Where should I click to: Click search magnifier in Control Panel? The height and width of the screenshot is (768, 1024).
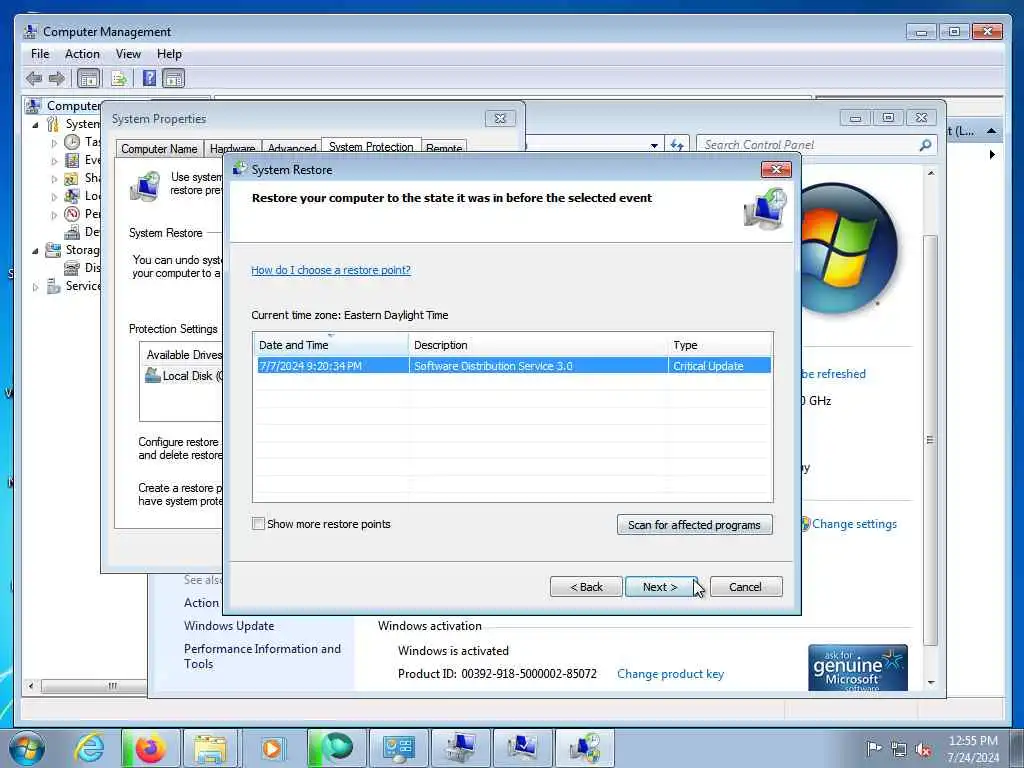click(x=925, y=145)
